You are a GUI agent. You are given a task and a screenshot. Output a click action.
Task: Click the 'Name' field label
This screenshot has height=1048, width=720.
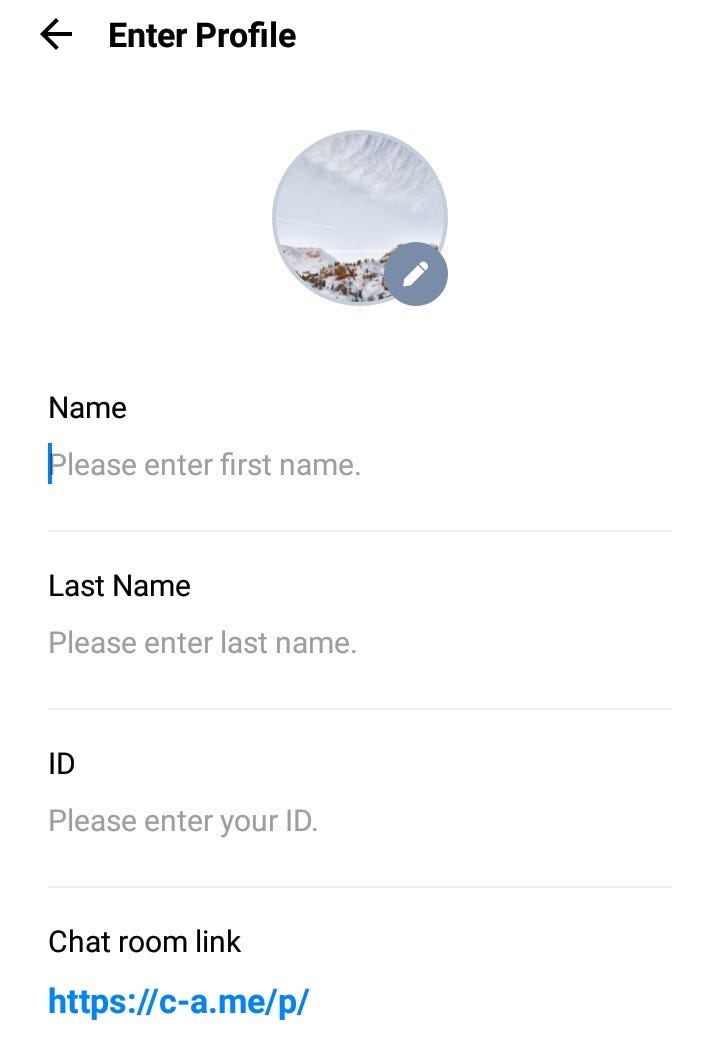[x=88, y=408]
